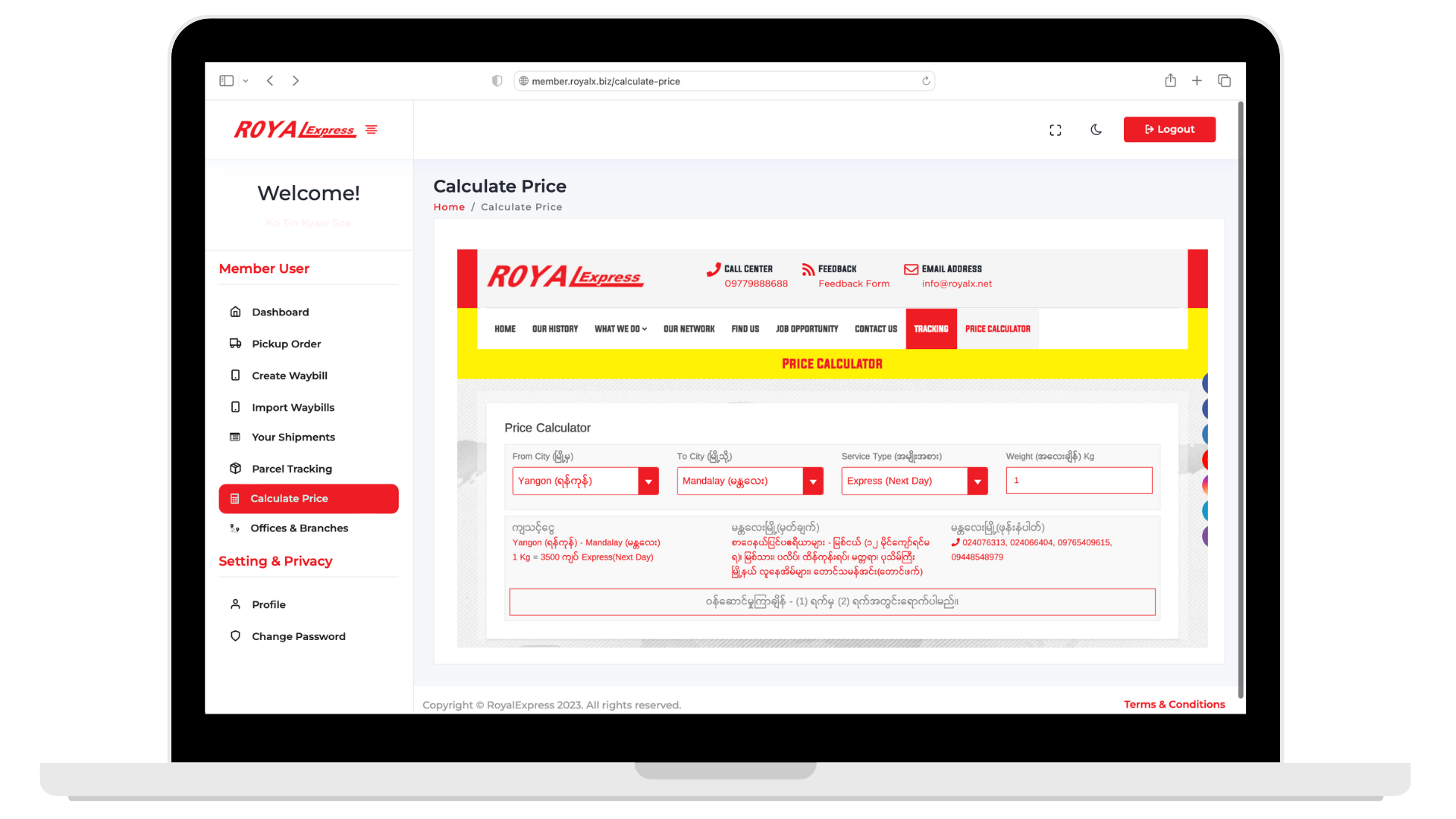Open a new tab with plus icon
This screenshot has height=819, width=1456.
(1197, 80)
